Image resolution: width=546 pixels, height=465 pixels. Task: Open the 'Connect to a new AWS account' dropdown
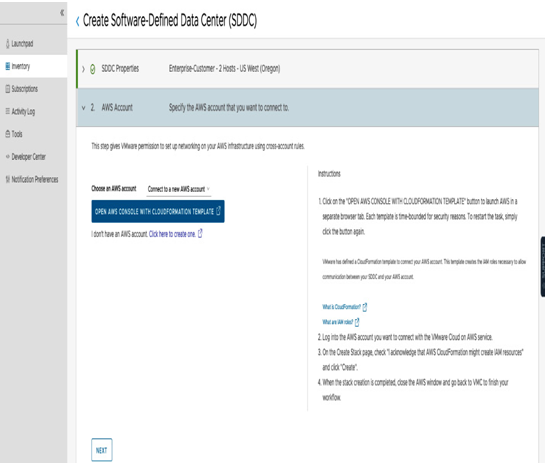179,189
